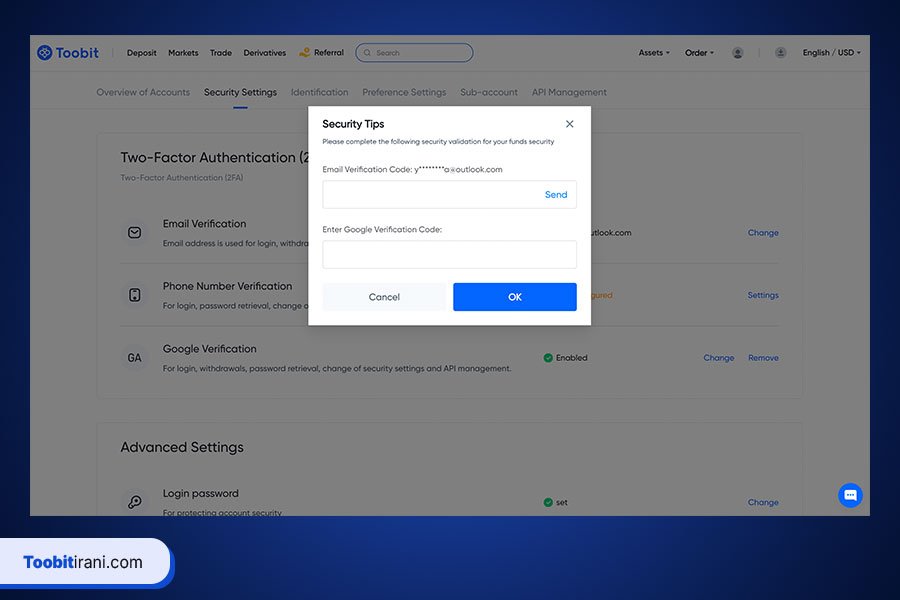Click the Email Verification envelope icon
The image size is (900, 600).
point(134,233)
